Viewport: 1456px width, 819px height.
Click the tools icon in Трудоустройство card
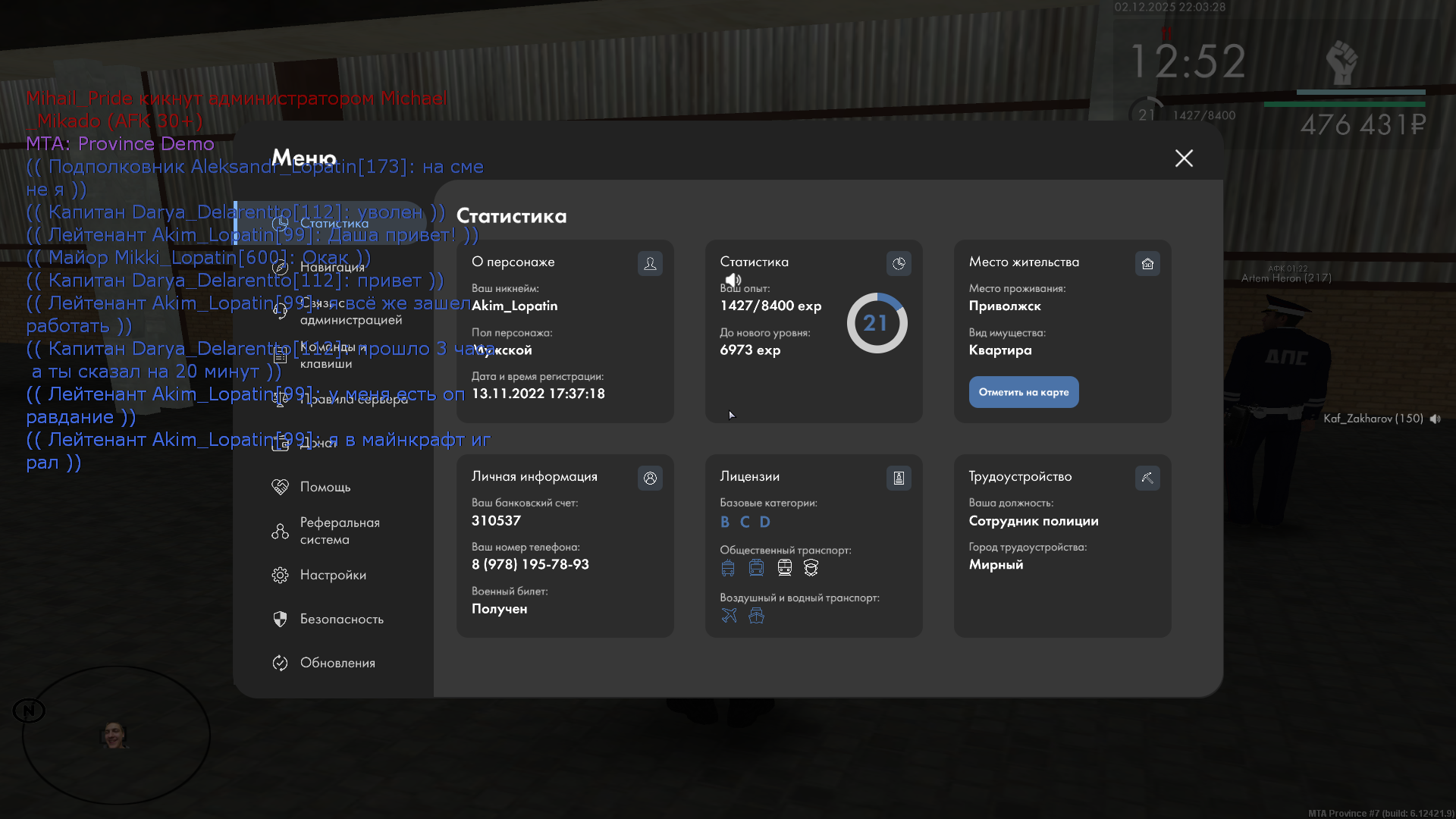1147,478
